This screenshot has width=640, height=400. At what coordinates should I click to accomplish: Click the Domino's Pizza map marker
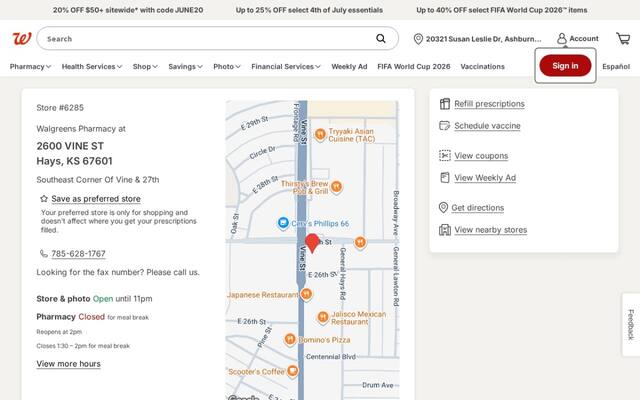coord(290,339)
